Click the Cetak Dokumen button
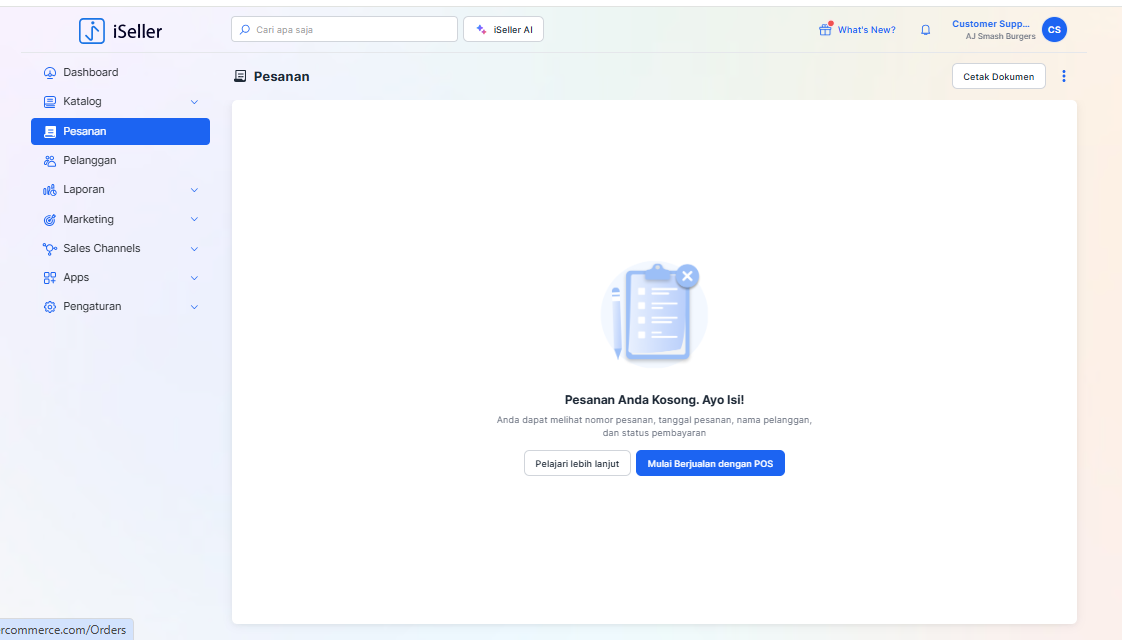 click(998, 76)
